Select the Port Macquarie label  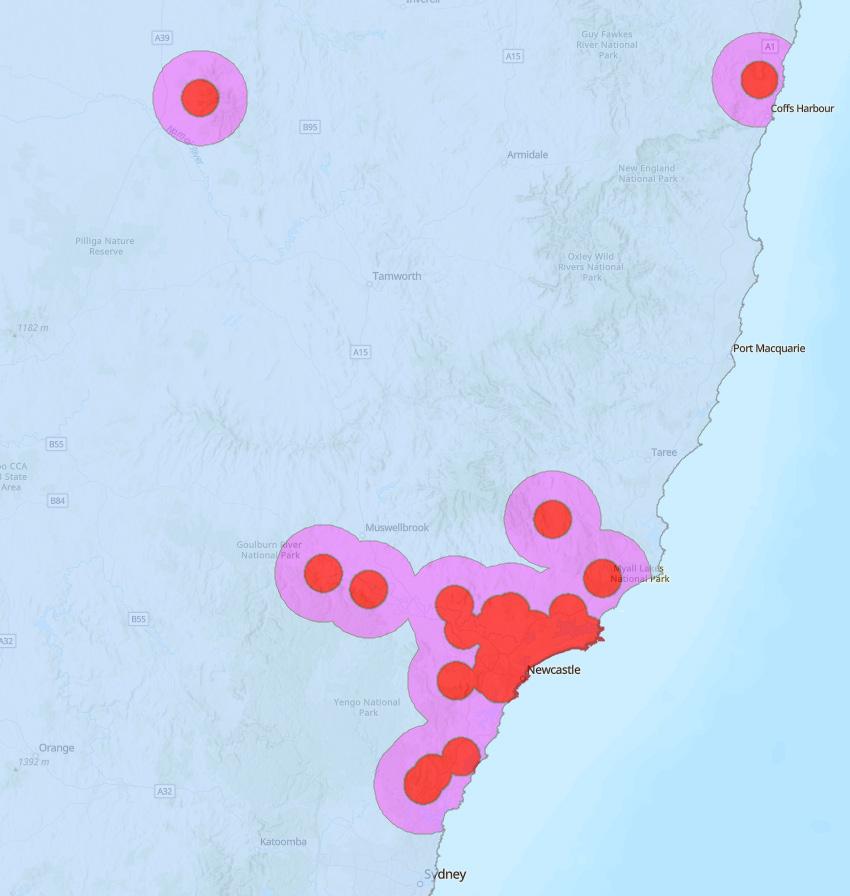pos(769,348)
